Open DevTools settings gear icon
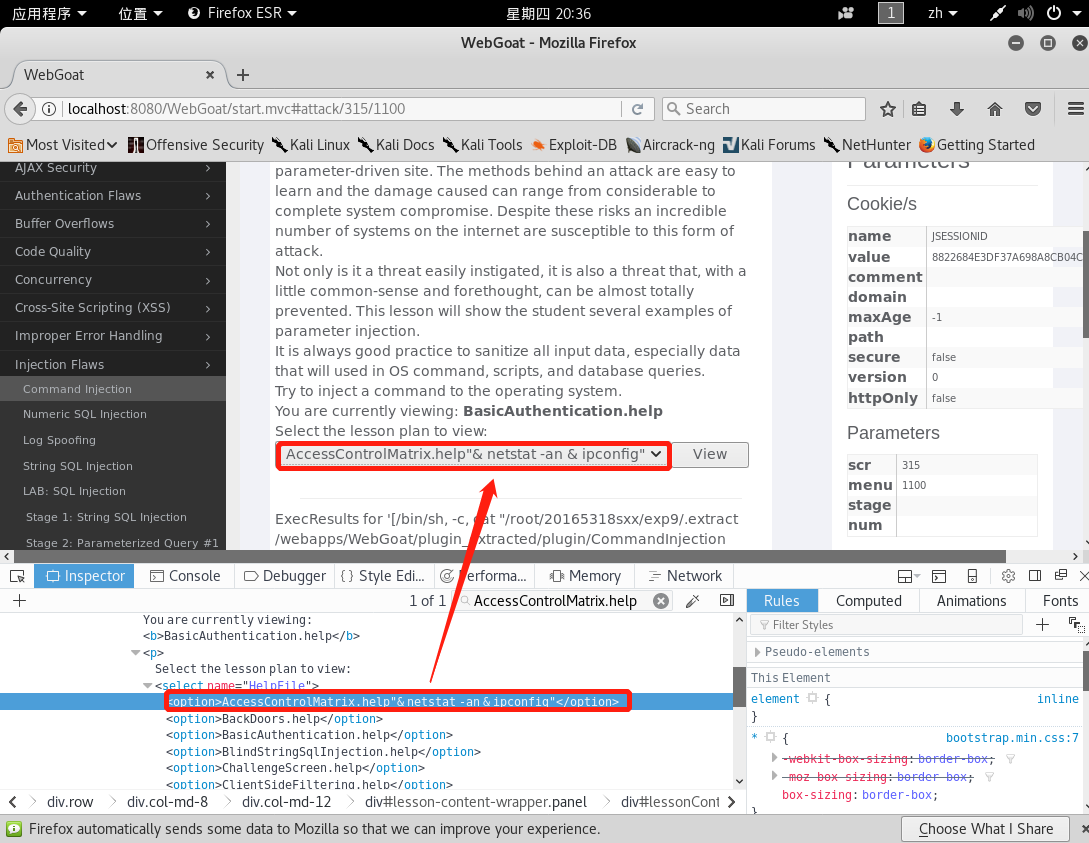The height and width of the screenshot is (843, 1089). [x=1008, y=576]
